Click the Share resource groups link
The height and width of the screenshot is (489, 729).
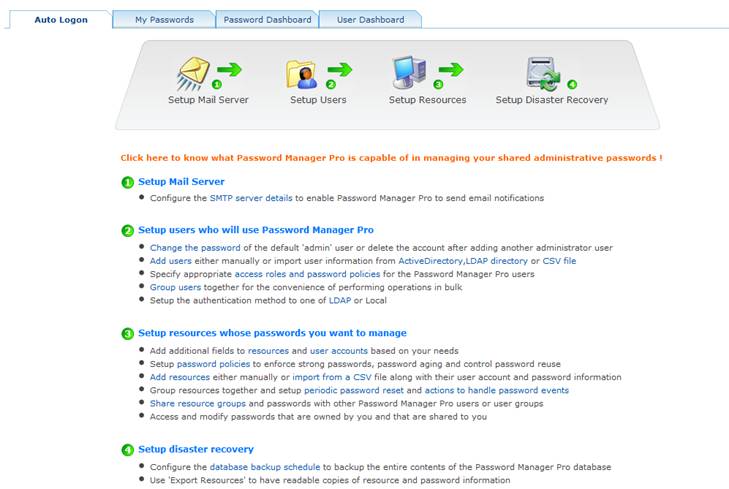point(198,403)
